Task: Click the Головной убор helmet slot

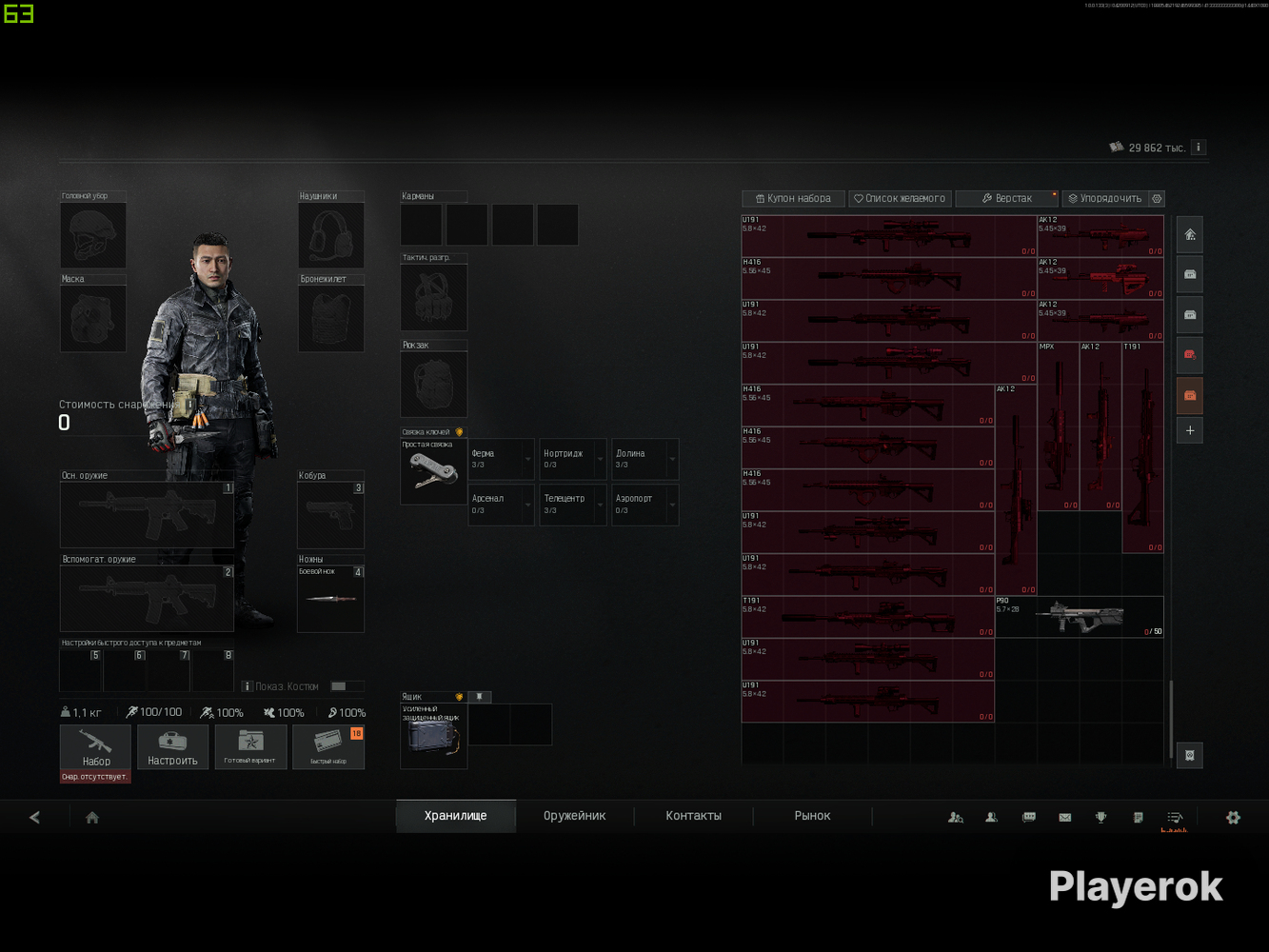Action: (93, 234)
